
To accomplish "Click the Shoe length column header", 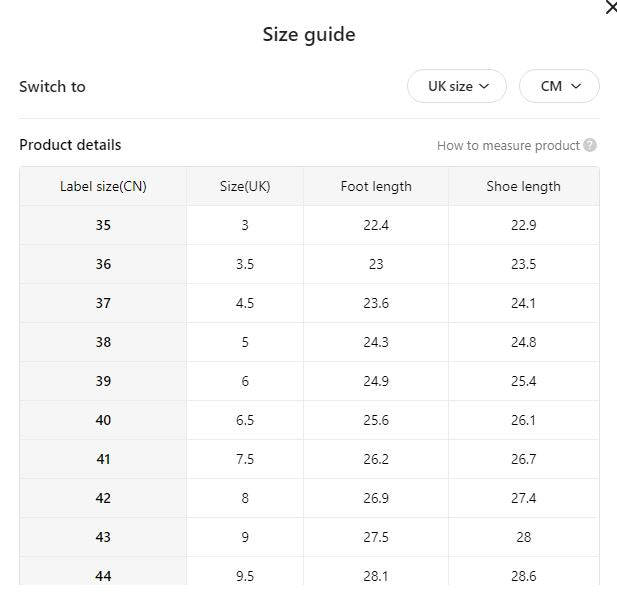I will coord(523,186).
